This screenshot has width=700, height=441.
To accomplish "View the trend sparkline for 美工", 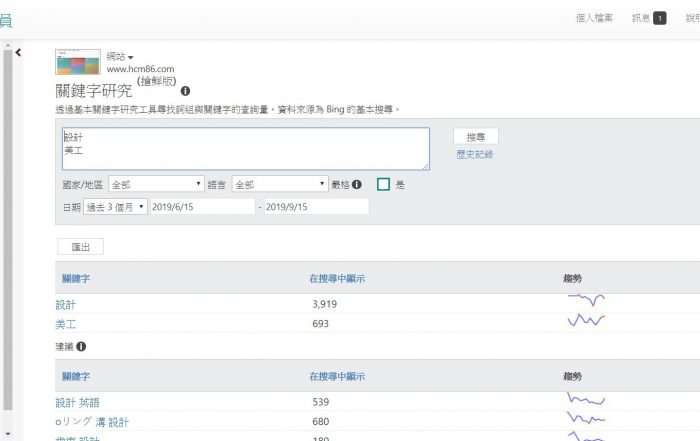I will point(586,321).
